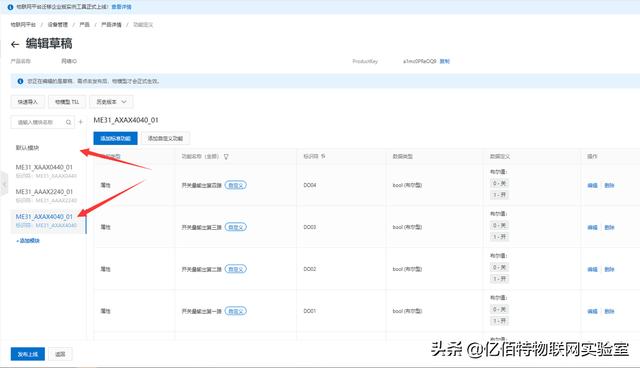Focus the module name search input

[39, 122]
